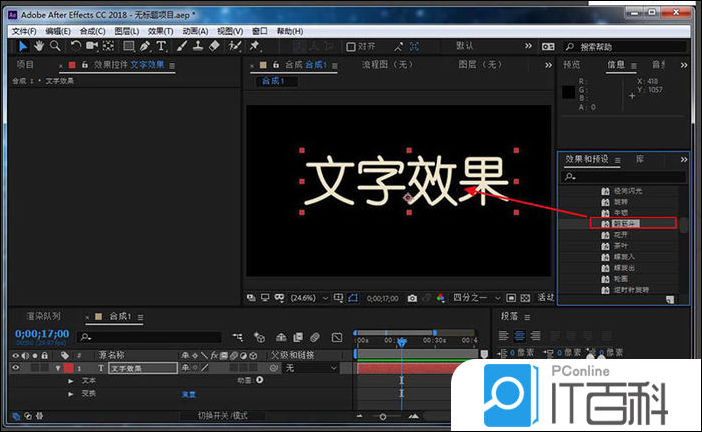Select the Eraser tool
The height and width of the screenshot is (432, 702).
214,46
